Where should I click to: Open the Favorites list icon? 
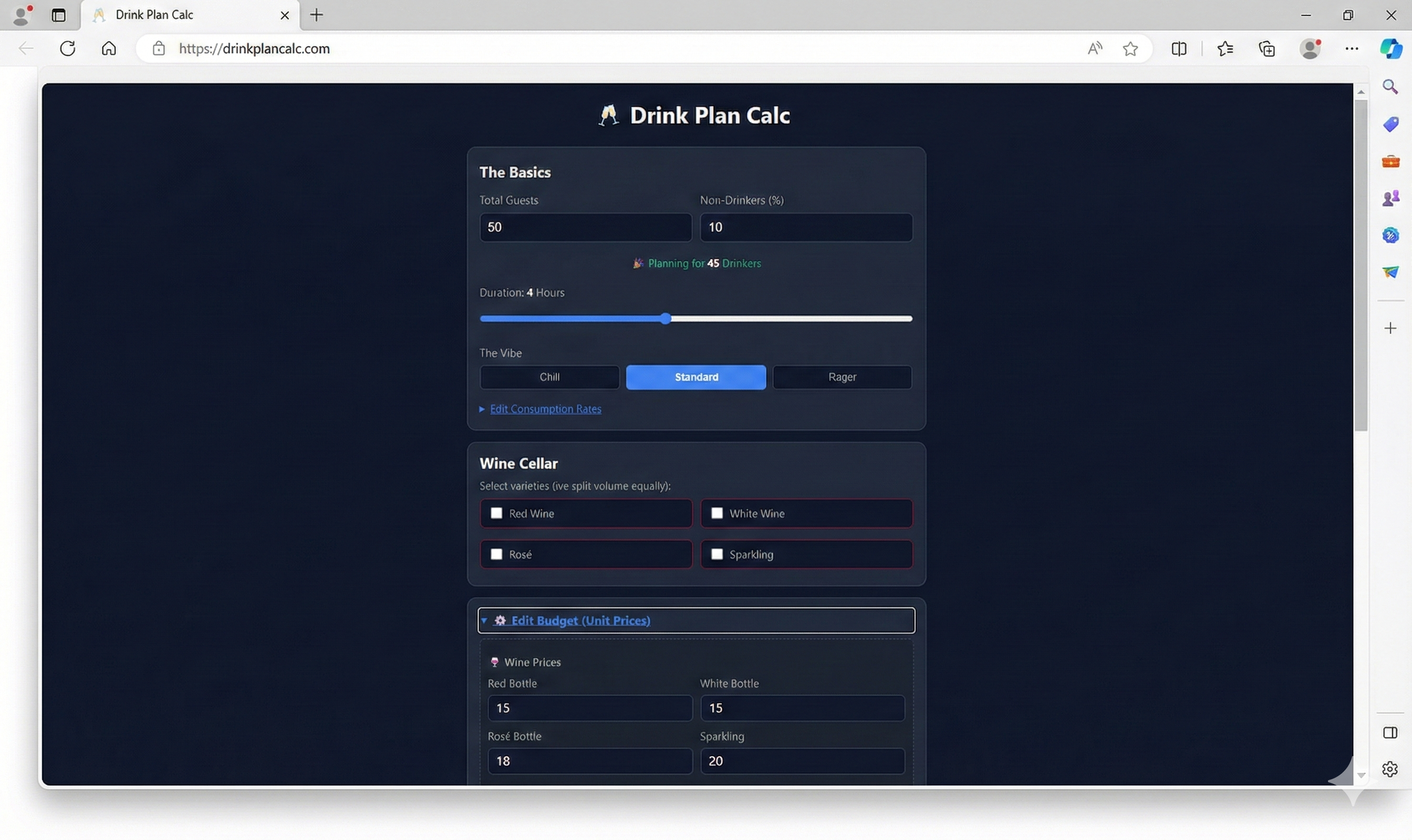point(1226,49)
